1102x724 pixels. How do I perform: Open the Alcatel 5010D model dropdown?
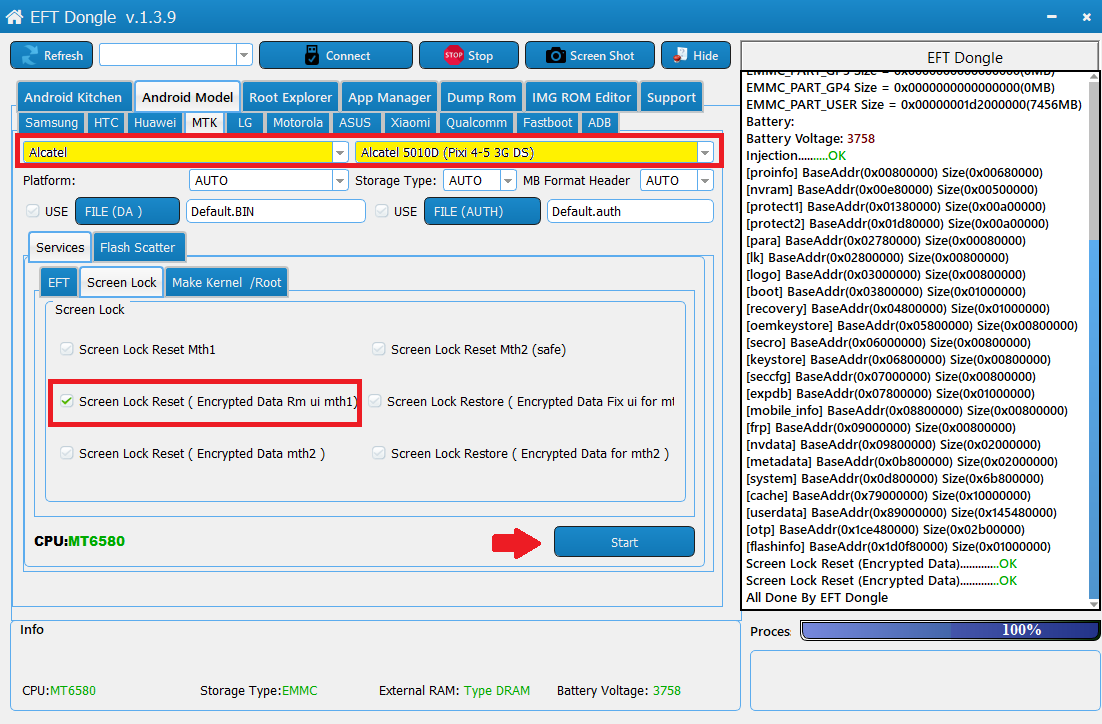click(x=705, y=153)
